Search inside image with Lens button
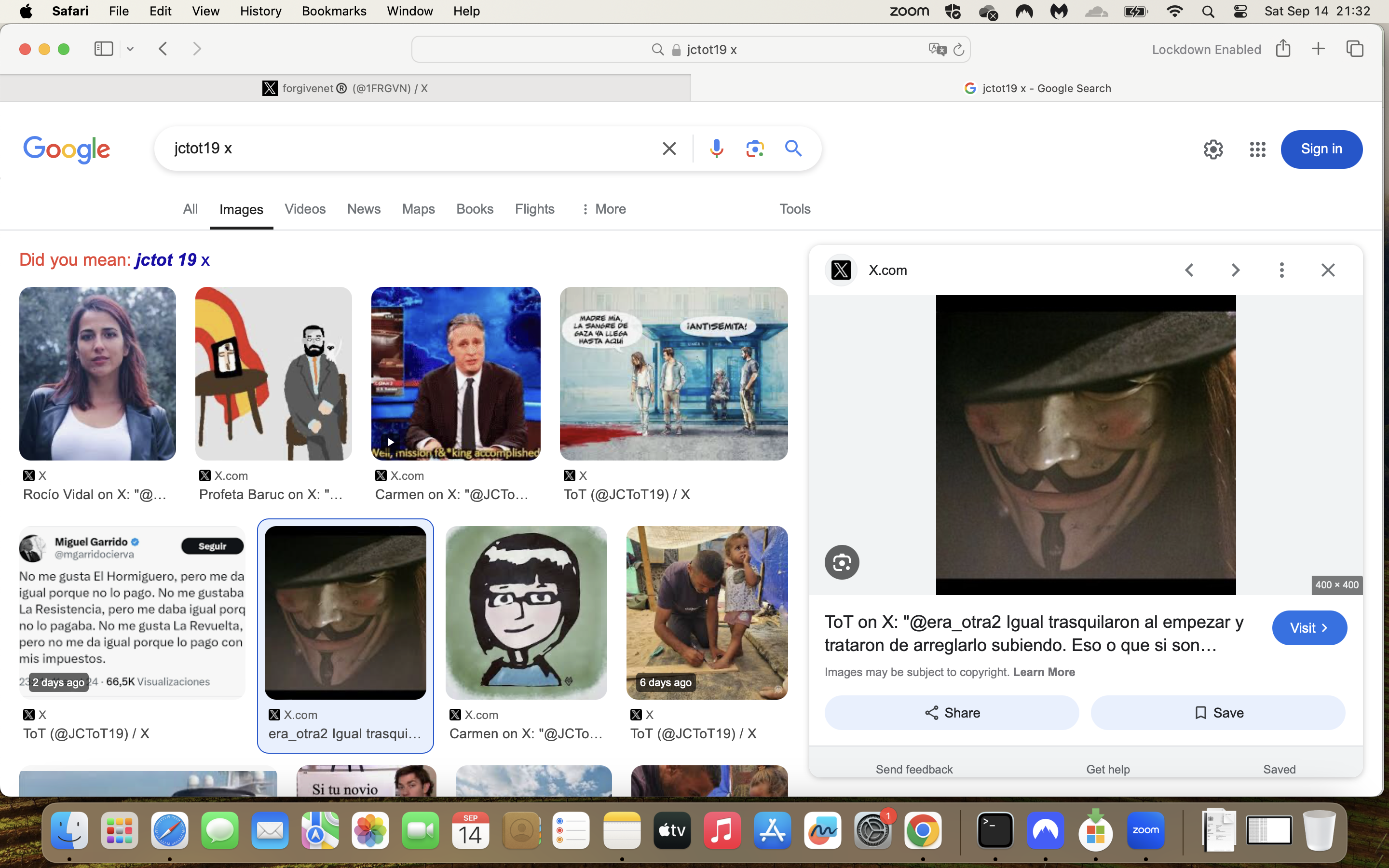The width and height of the screenshot is (1389, 868). point(842,562)
